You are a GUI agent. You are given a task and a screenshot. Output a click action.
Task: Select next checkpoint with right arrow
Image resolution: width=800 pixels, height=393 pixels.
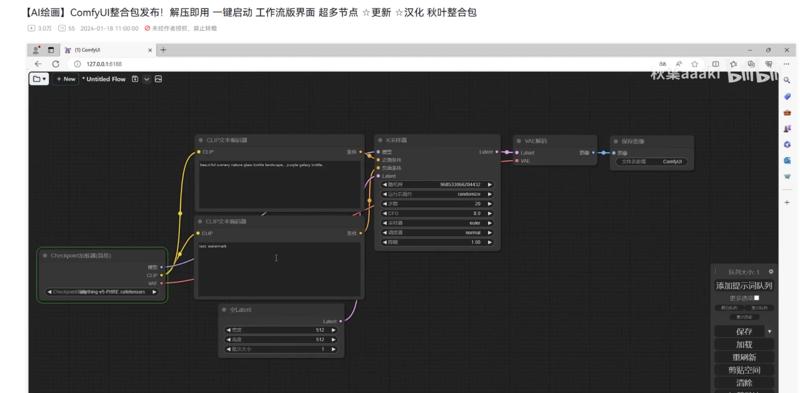(x=154, y=292)
